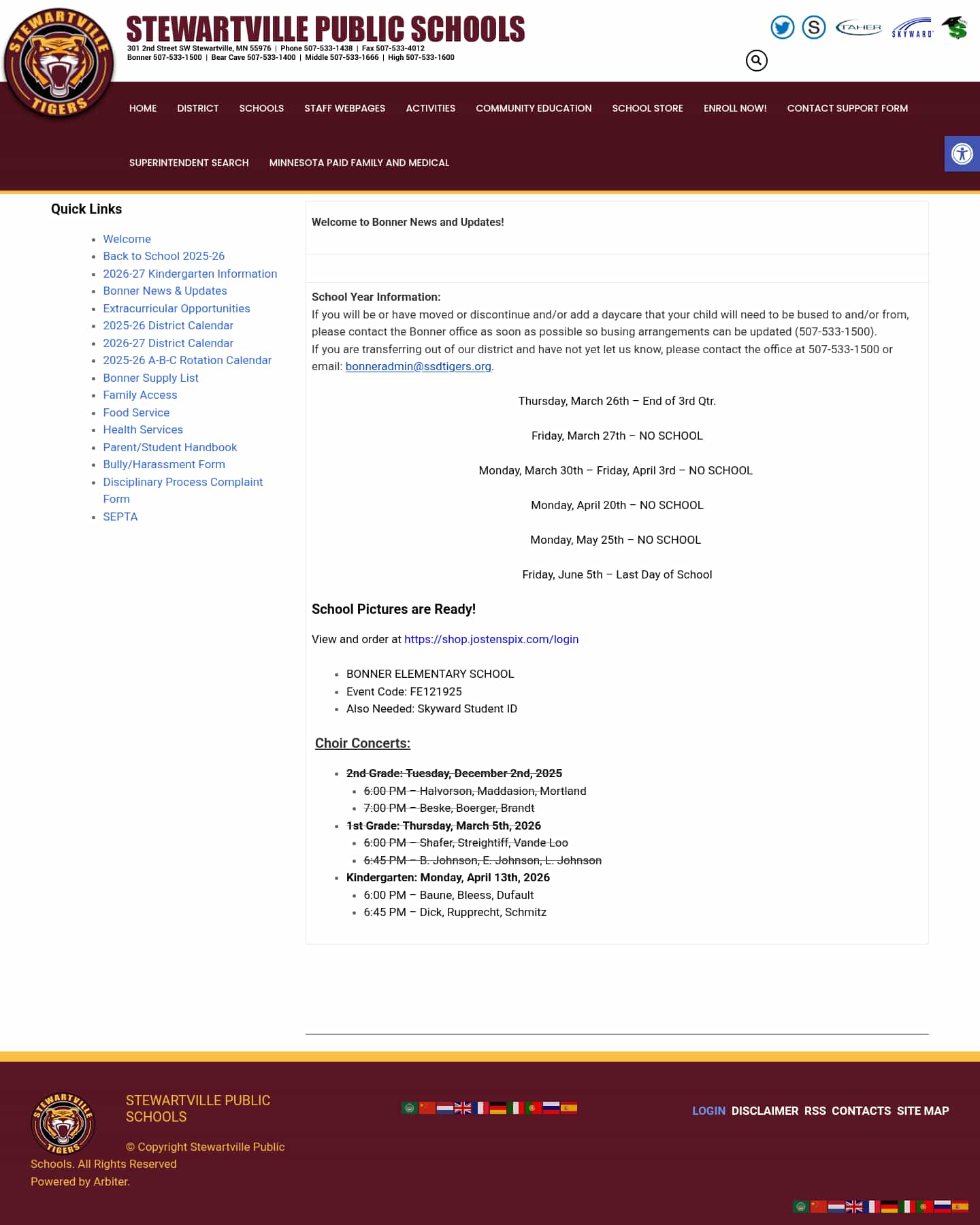Open the Twitter bird icon in the header

click(x=783, y=27)
